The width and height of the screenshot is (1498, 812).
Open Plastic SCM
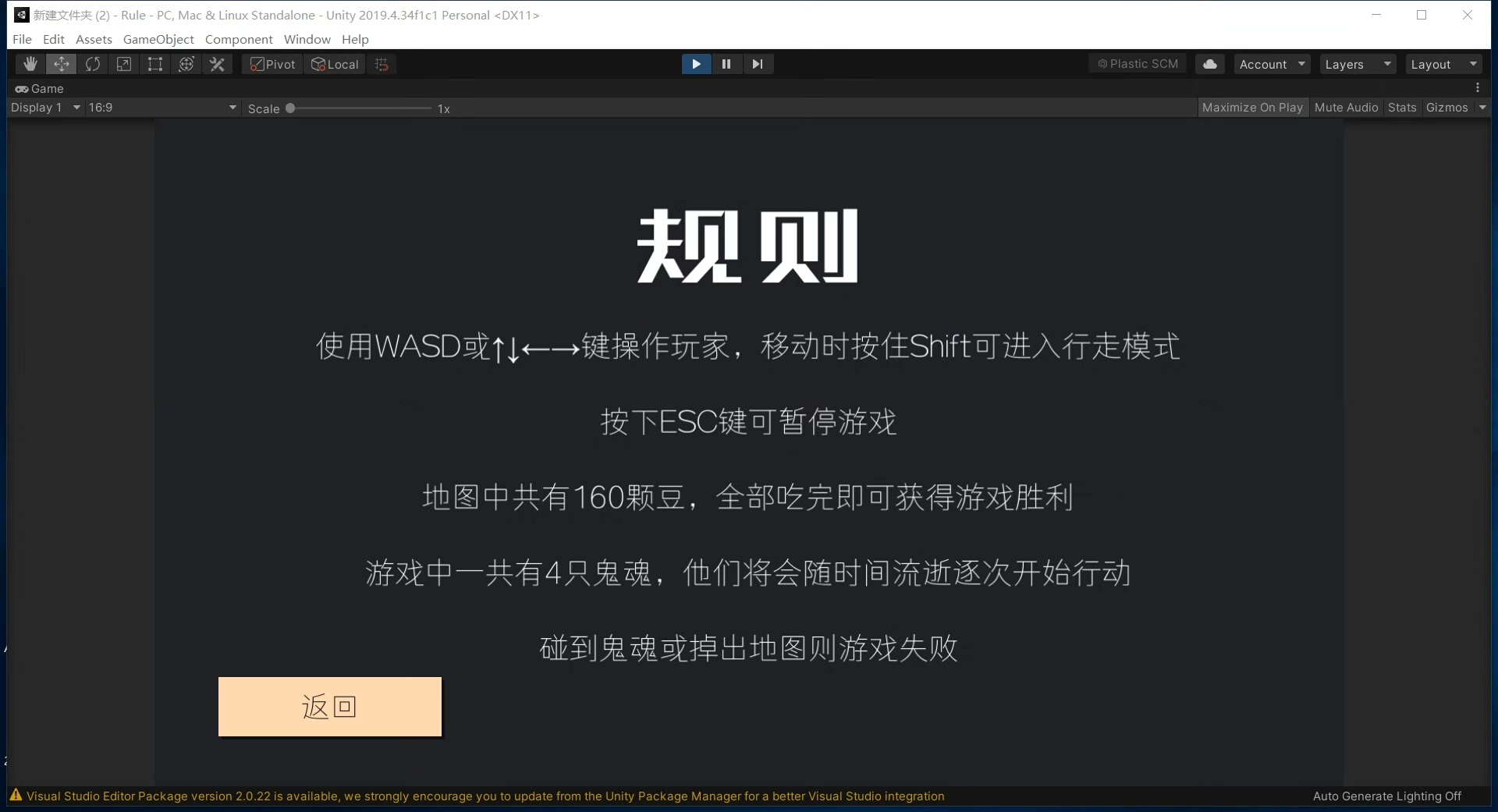1138,64
